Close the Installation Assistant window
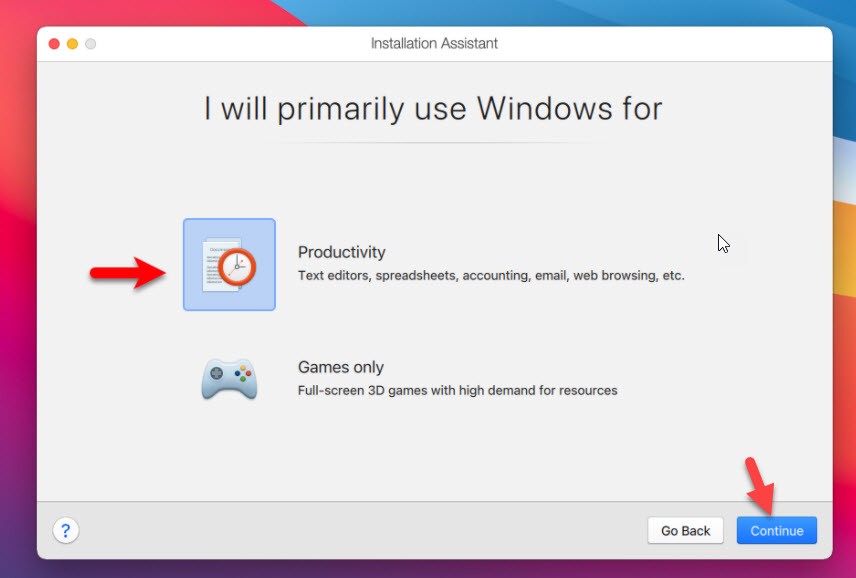The height and width of the screenshot is (578, 856). (54, 44)
